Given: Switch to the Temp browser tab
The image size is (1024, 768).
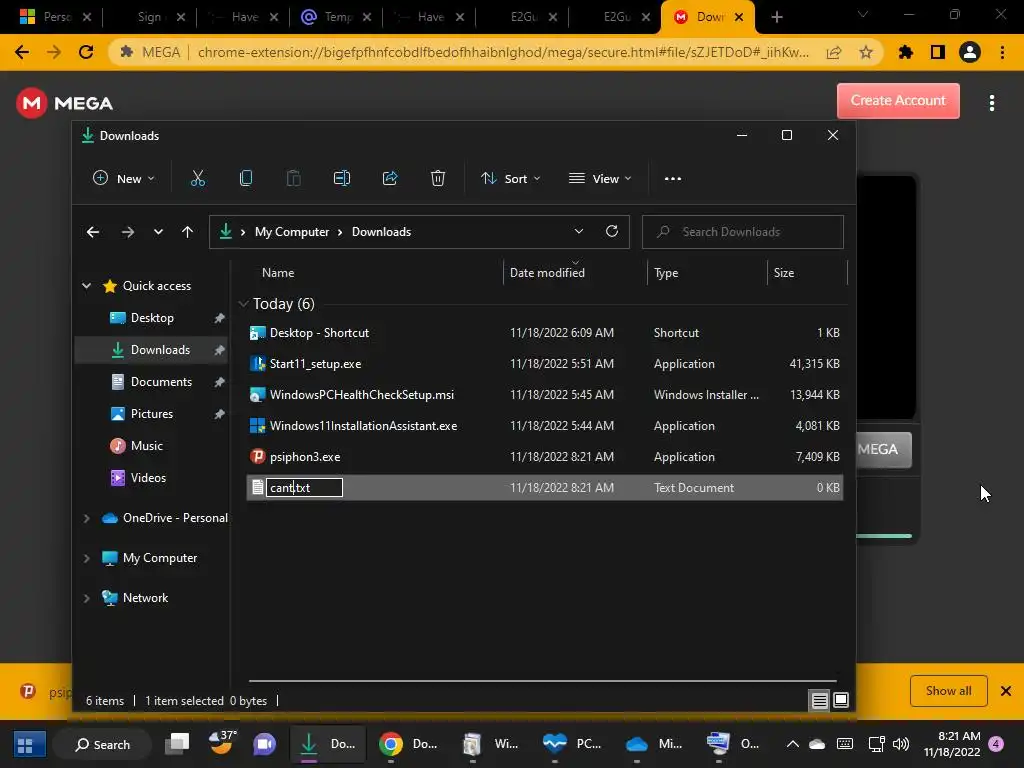Looking at the screenshot, I should tap(335, 17).
